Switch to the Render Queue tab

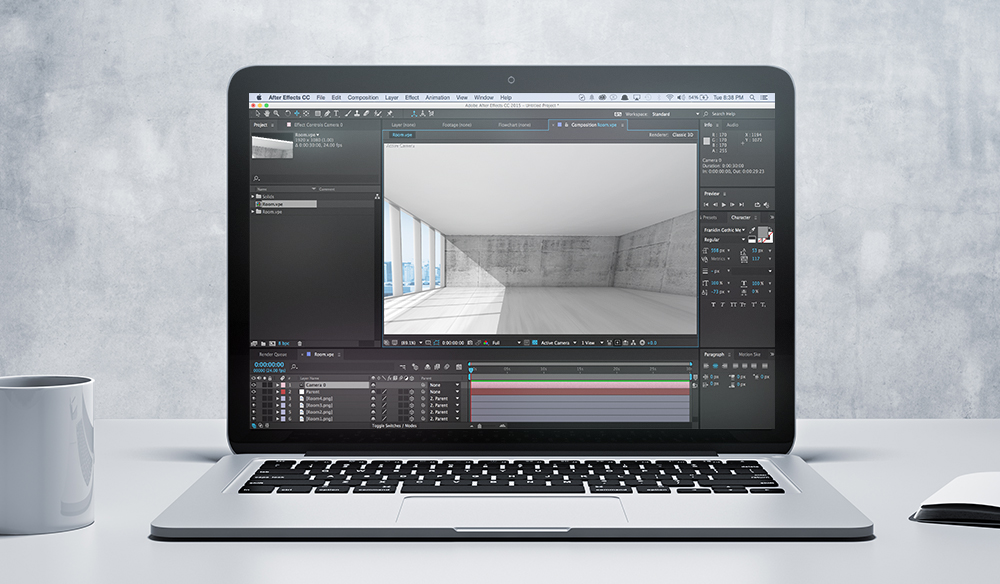[271, 354]
